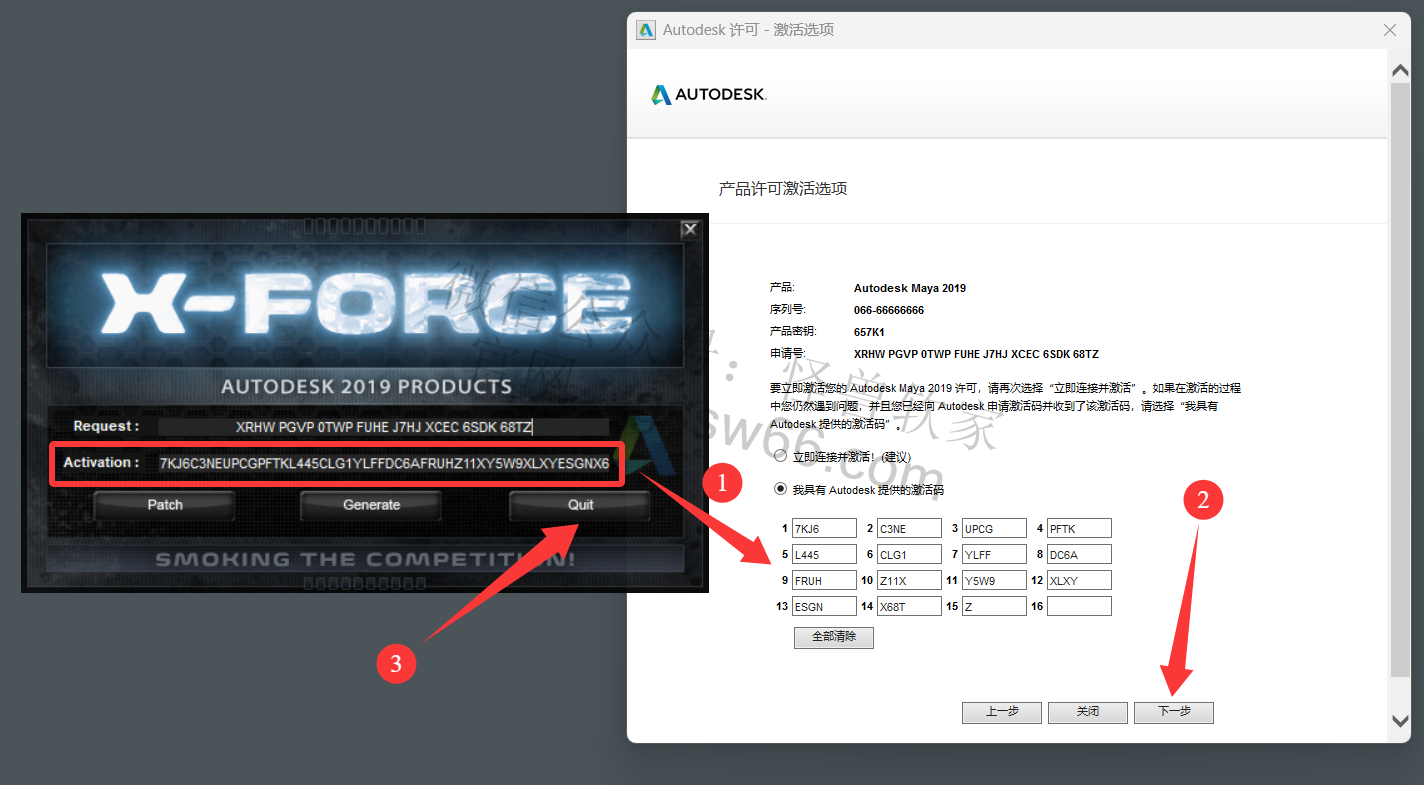The image size is (1424, 785).
Task: Click the Quit button in X-Force
Action: click(581, 505)
